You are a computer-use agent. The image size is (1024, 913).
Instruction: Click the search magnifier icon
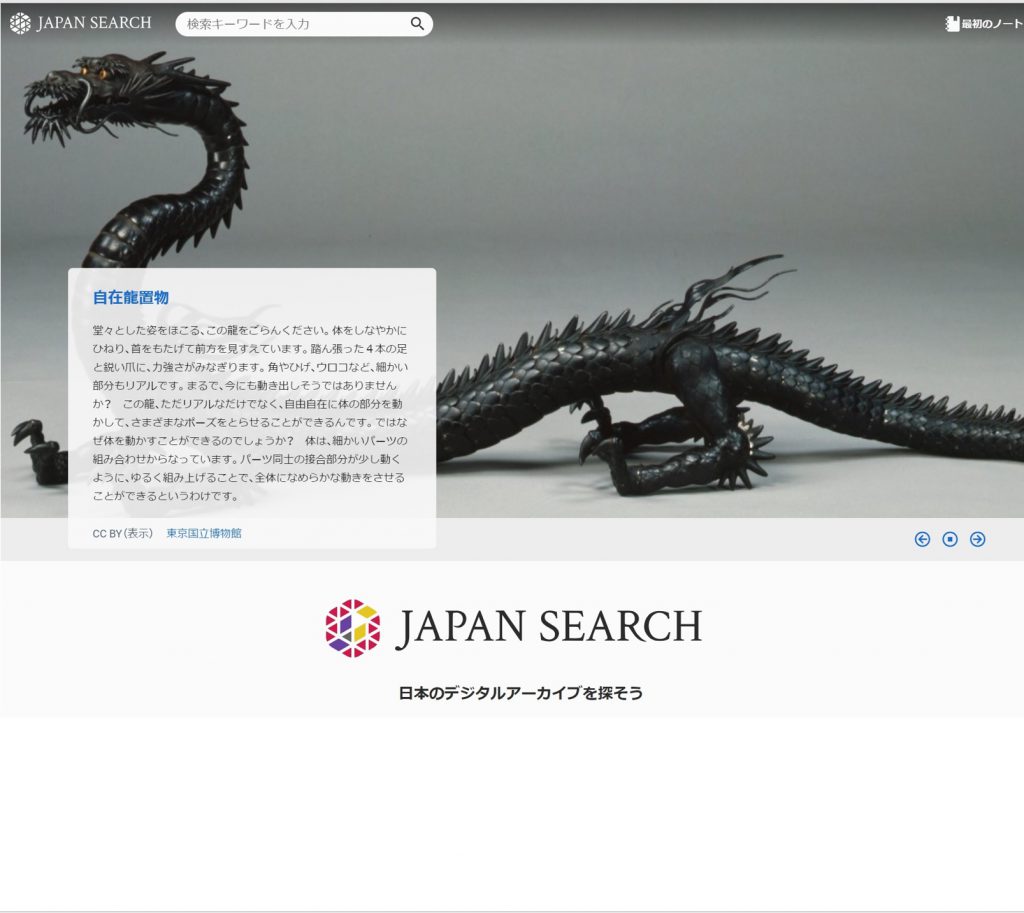click(416, 23)
